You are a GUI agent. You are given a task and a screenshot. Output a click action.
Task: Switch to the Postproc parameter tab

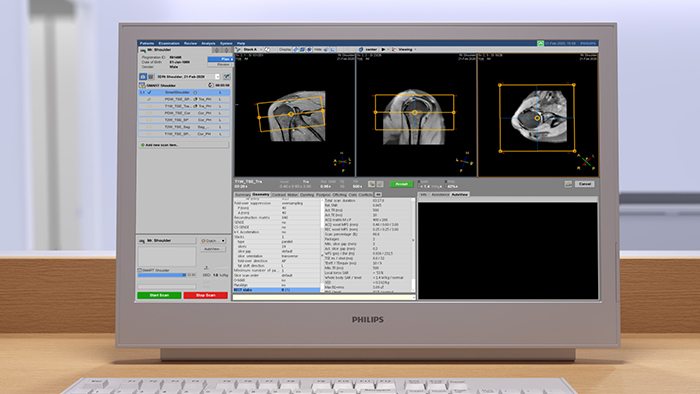pos(323,195)
